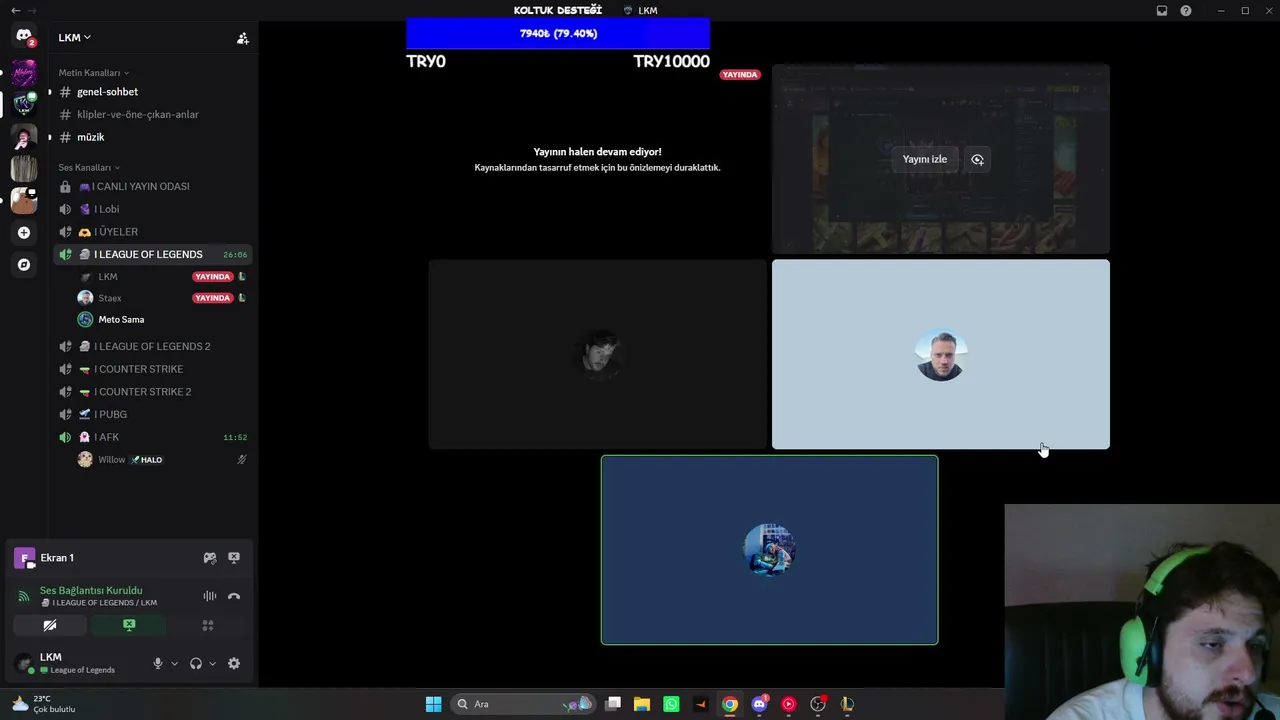Open the müzik text channel
Viewport: 1280px width, 720px height.
click(153, 137)
